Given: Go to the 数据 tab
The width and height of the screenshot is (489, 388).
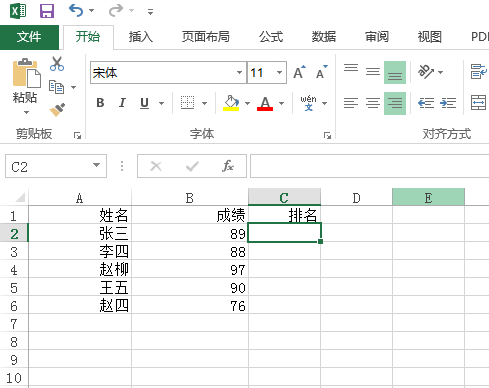Looking at the screenshot, I should pos(324,37).
